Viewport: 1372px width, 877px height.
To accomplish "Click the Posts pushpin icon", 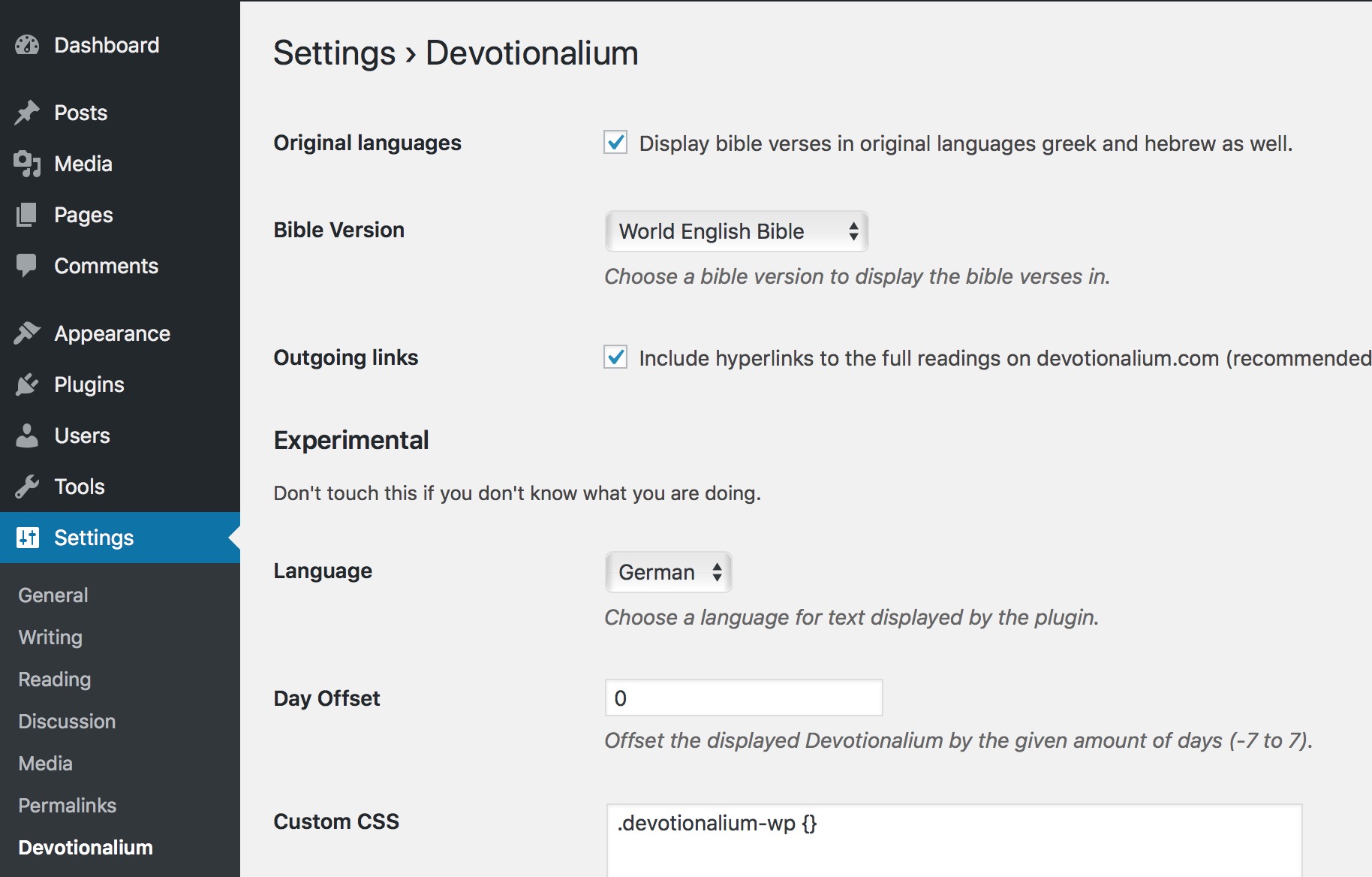I will pyautogui.click(x=27, y=113).
